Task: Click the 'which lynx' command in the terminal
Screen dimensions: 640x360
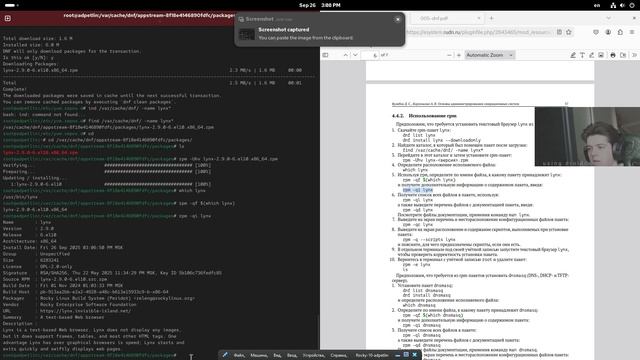Action: click(x=192, y=191)
